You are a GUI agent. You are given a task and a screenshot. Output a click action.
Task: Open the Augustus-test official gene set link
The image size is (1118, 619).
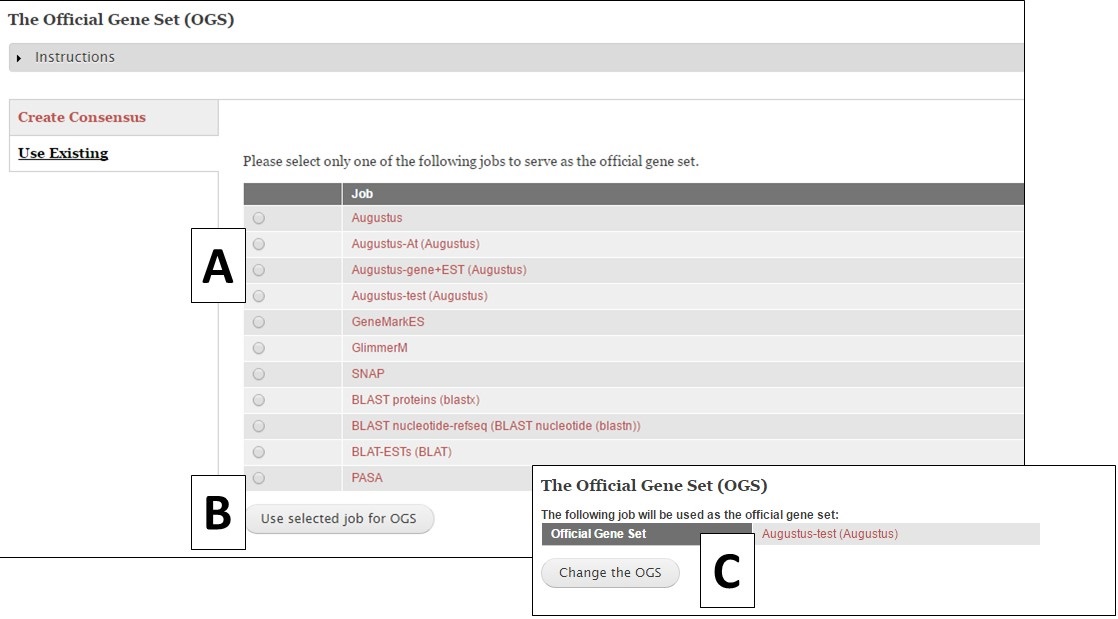pos(830,534)
